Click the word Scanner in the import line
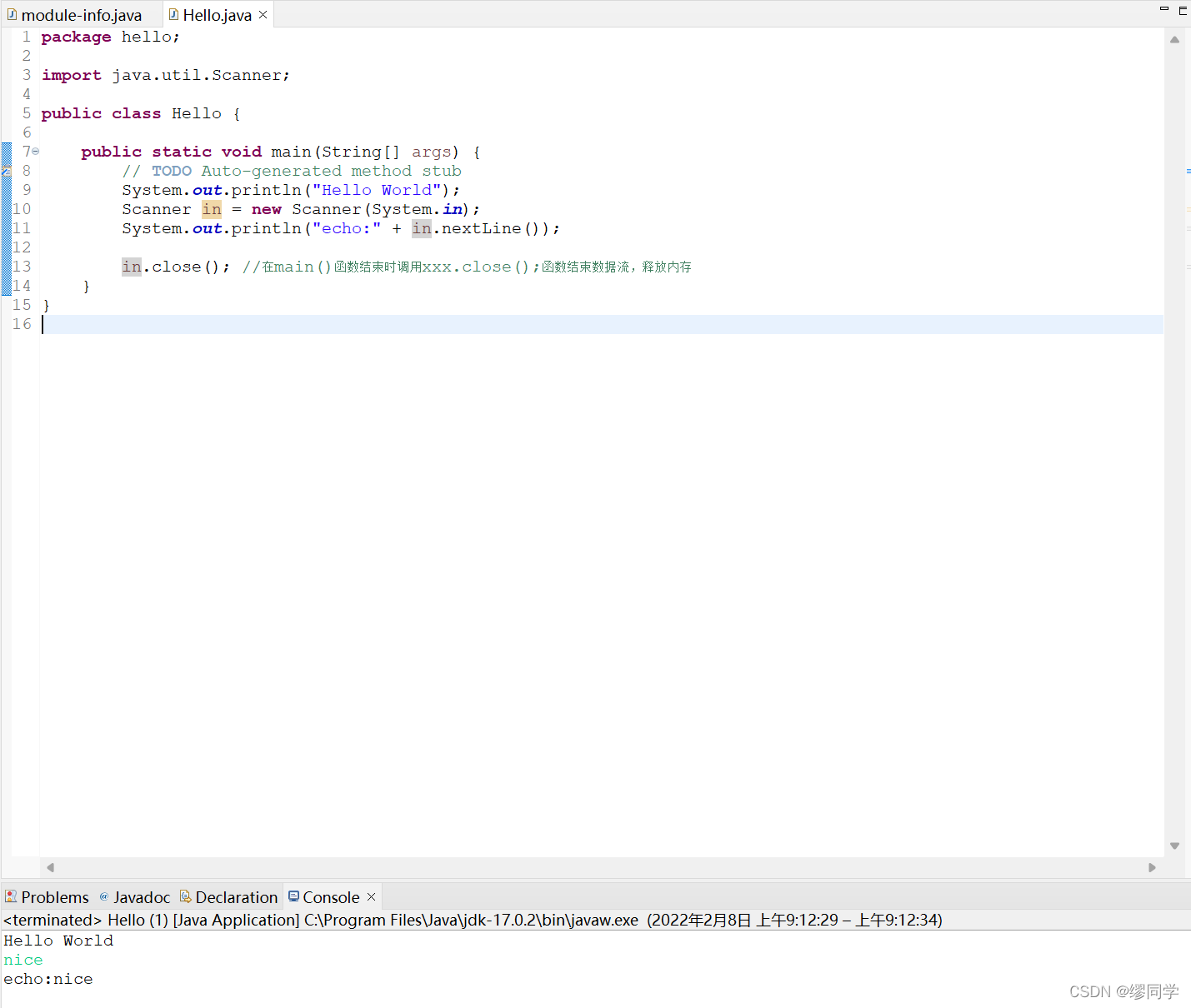 (x=247, y=75)
